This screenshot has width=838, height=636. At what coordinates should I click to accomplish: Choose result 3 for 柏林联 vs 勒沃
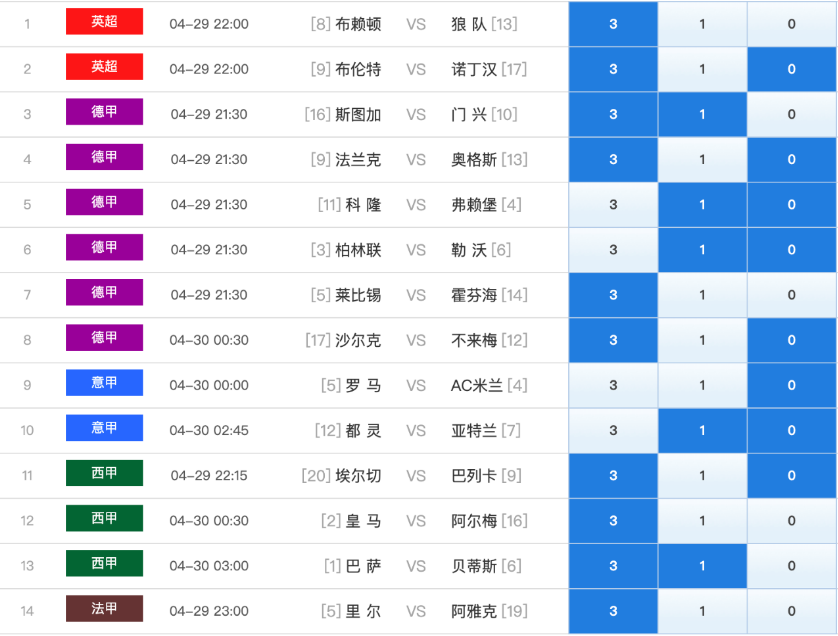(x=613, y=250)
